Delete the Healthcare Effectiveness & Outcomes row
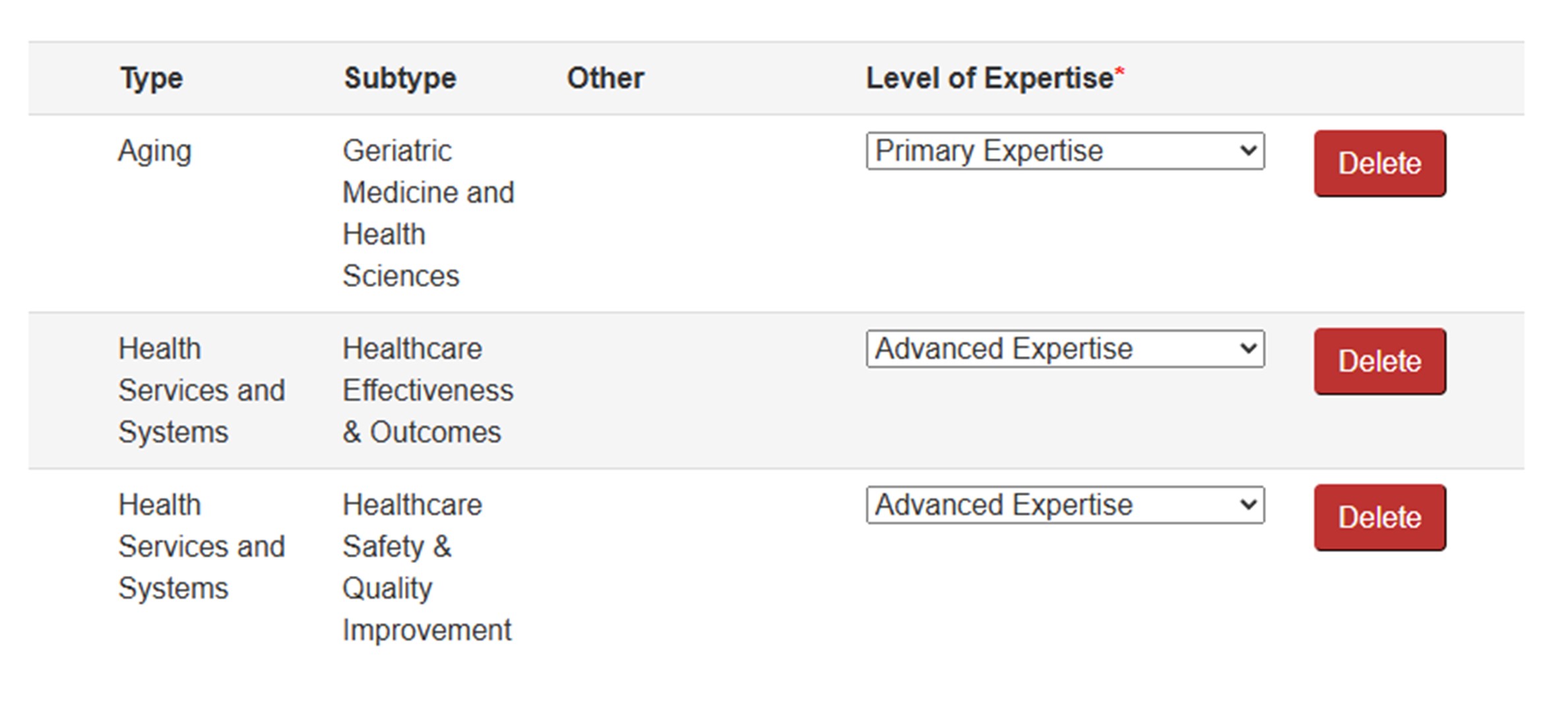Image resolution: width=1568 pixels, height=702 pixels. click(1379, 362)
